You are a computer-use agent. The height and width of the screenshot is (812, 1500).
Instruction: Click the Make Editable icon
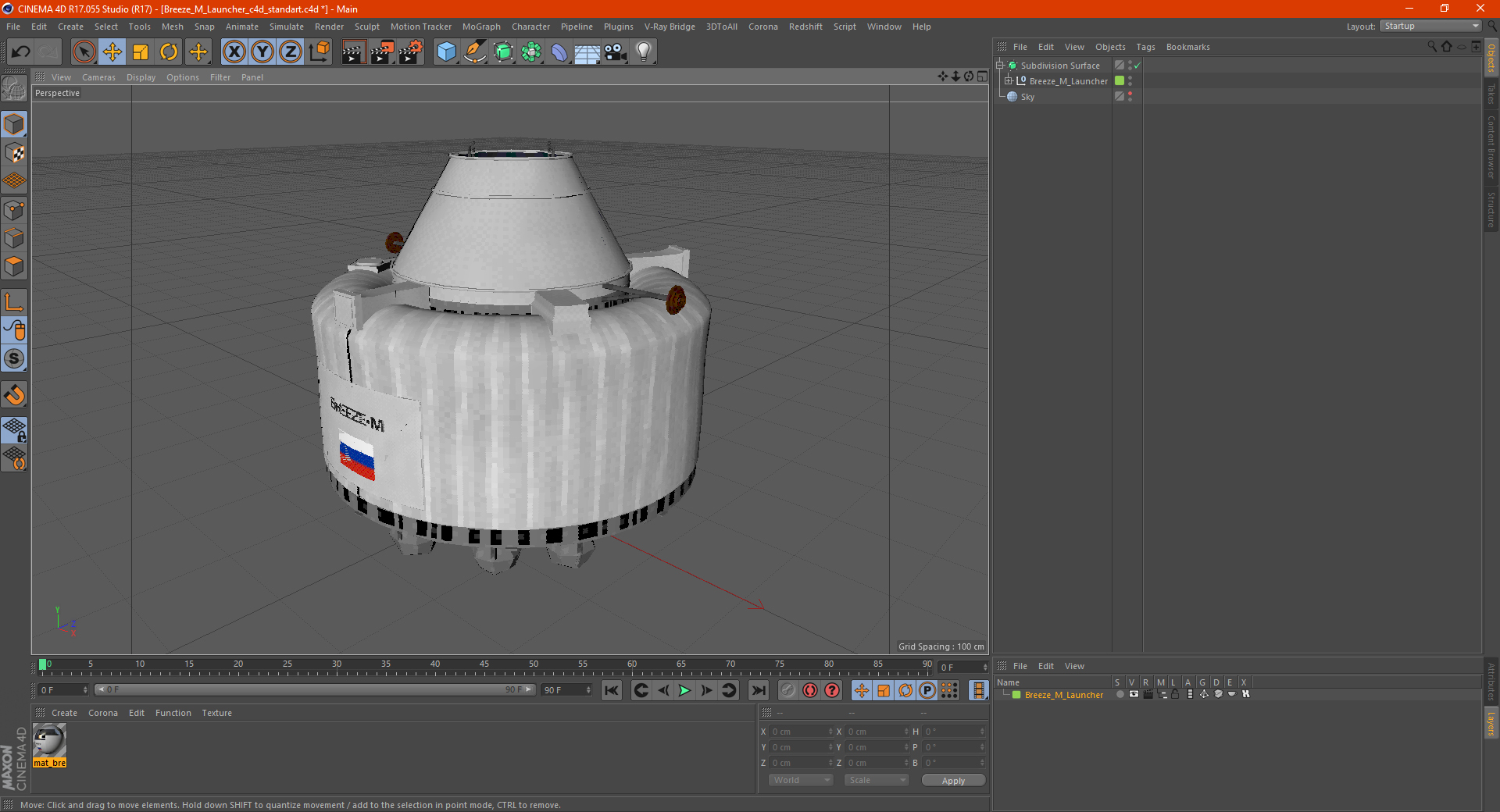pos(14,90)
